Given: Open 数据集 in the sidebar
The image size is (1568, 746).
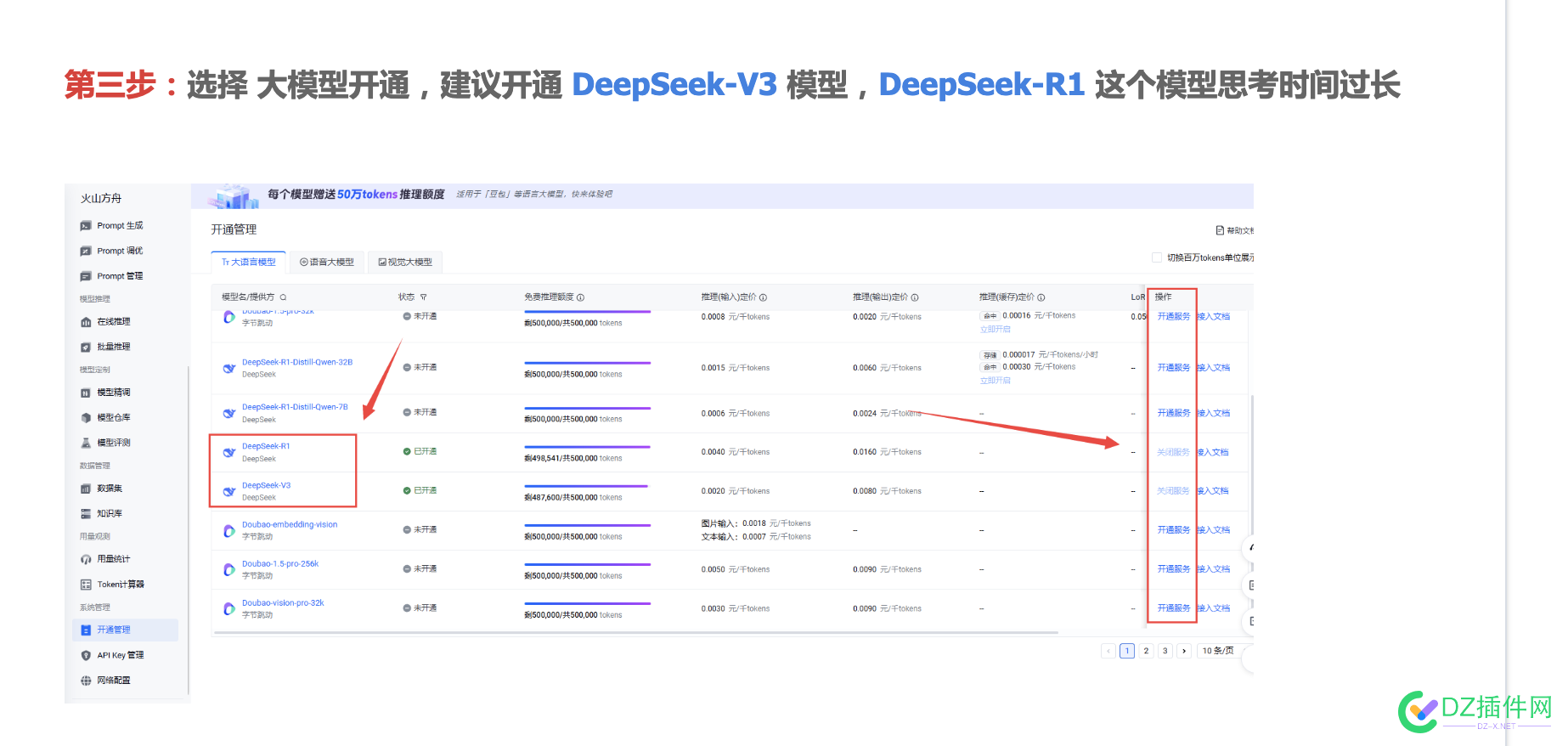Looking at the screenshot, I should tap(101, 489).
